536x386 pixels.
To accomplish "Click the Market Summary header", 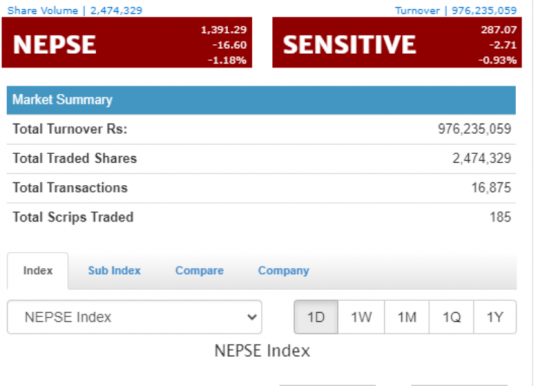I will (x=261, y=100).
